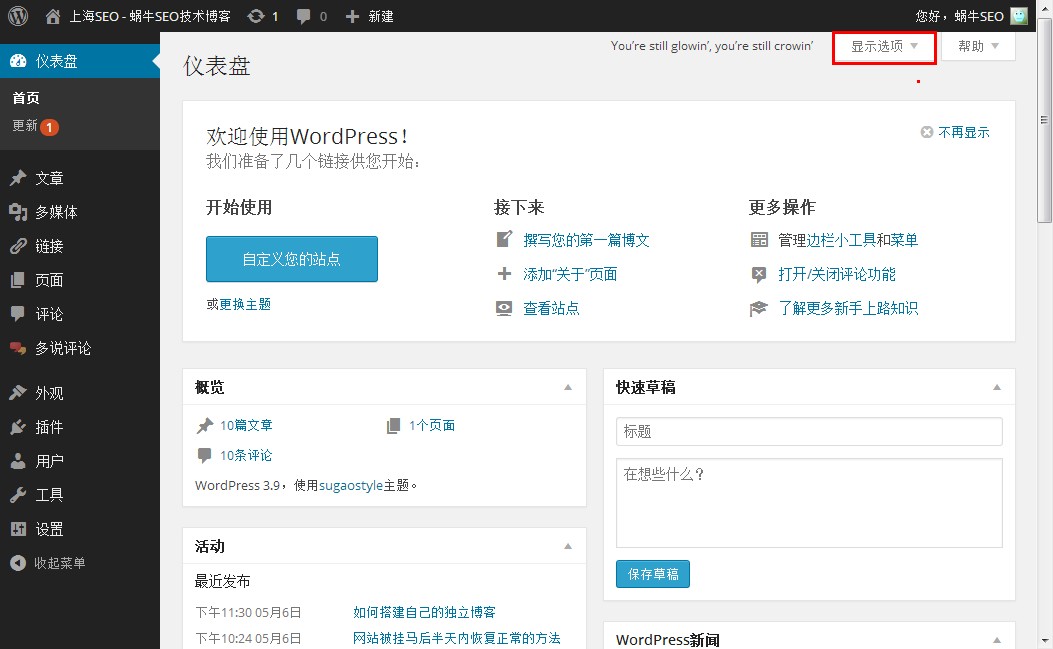The image size is (1053, 649).
Task: Click the home icon beside site name
Action: coord(53,16)
